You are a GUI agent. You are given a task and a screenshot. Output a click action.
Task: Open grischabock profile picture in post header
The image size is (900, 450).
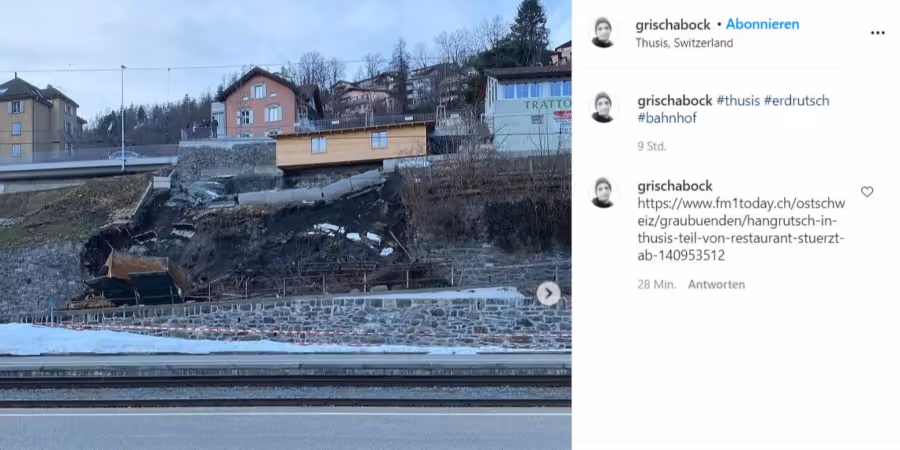(603, 33)
